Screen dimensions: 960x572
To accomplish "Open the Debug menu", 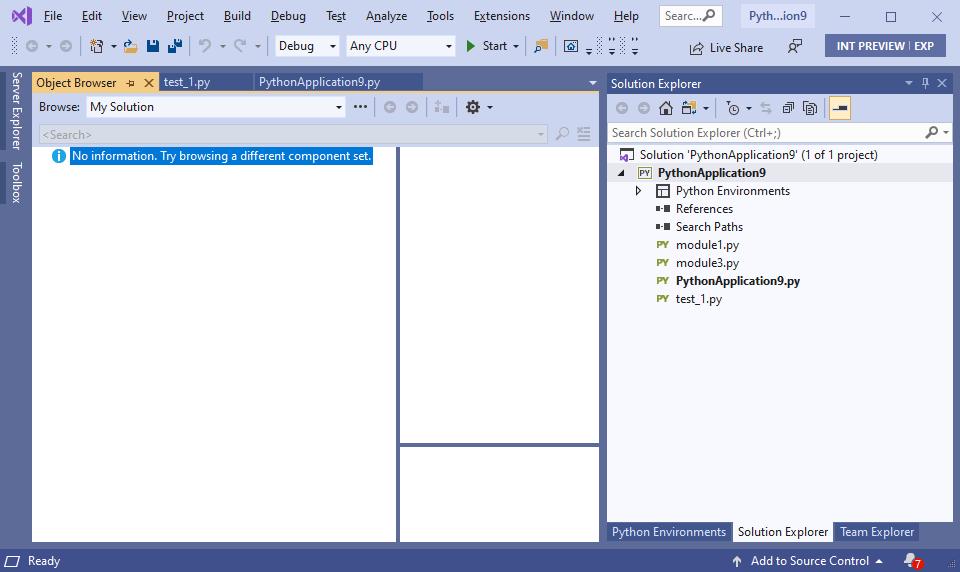I will pyautogui.click(x=288, y=16).
